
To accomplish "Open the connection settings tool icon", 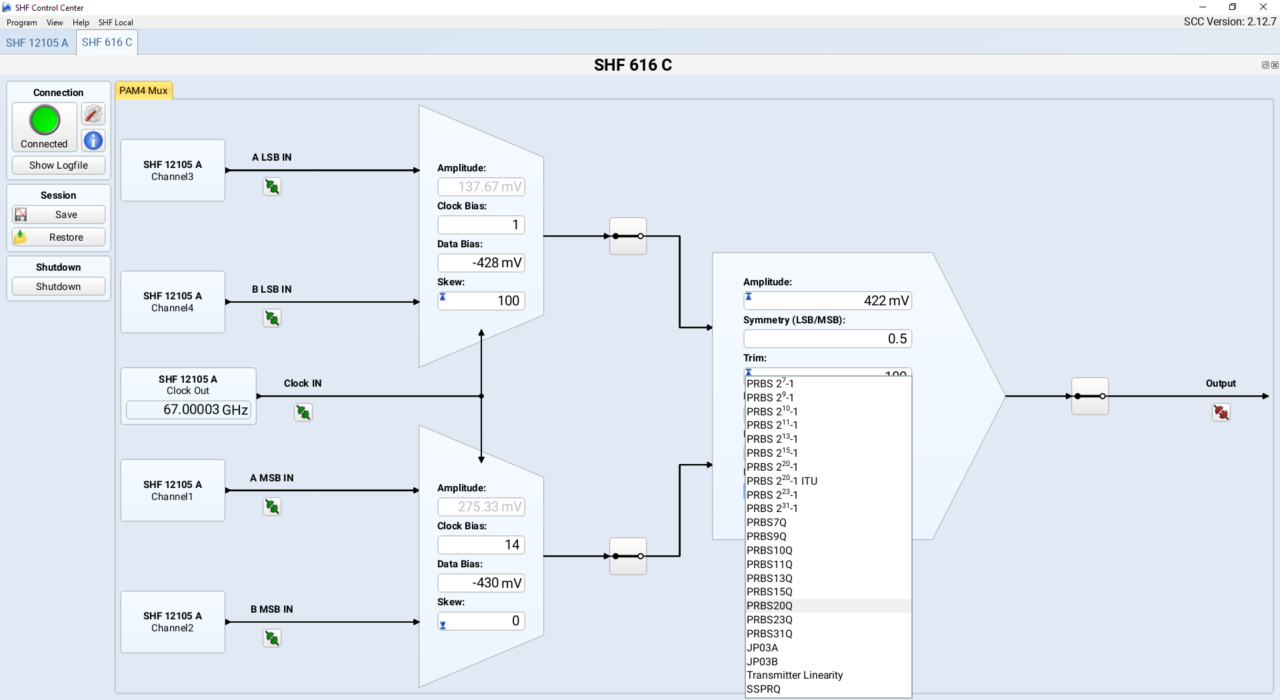I will click(x=93, y=114).
